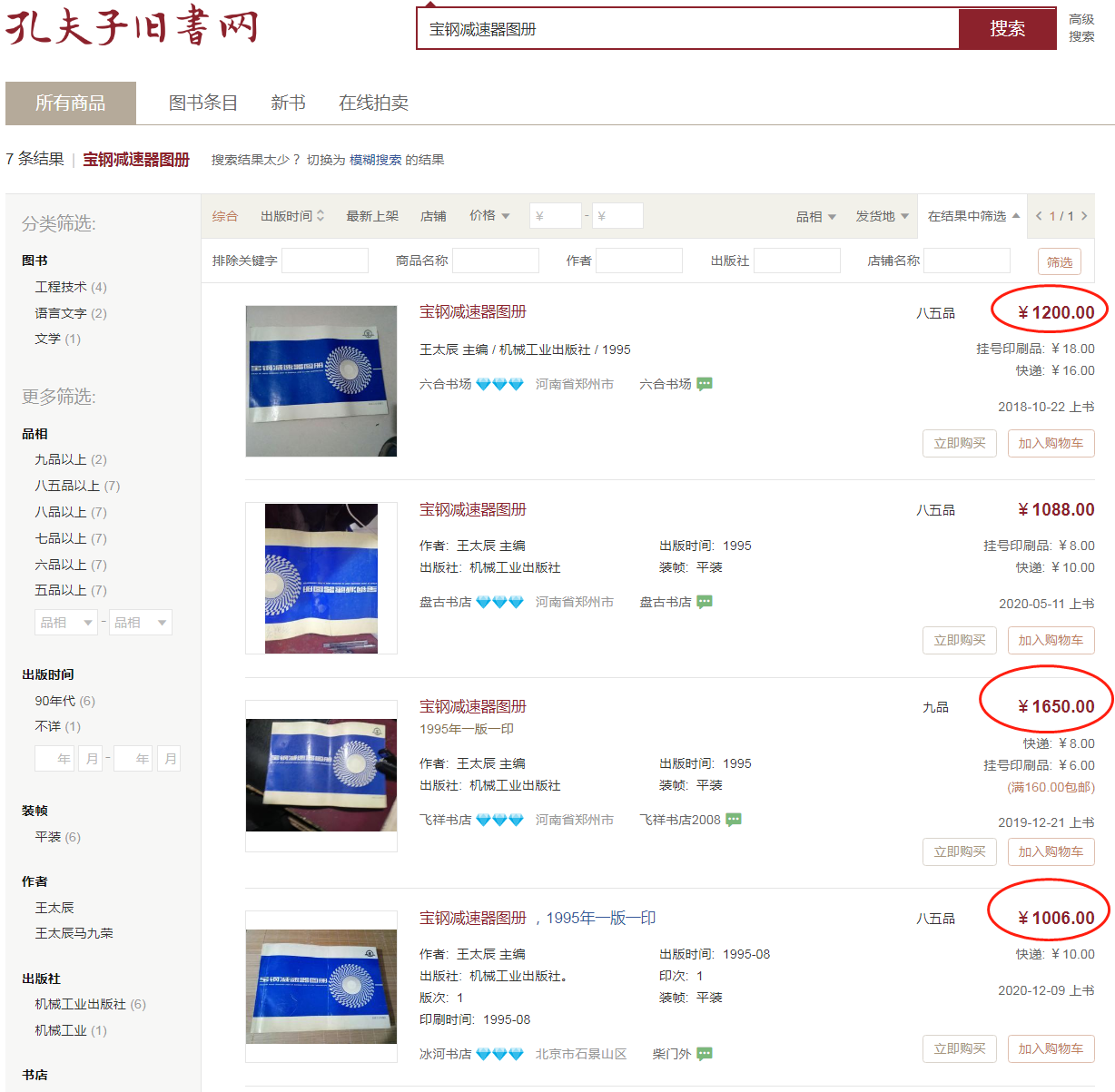Open chat icon next to 盘古书店
Screen dimensions: 1115x1092
(705, 602)
